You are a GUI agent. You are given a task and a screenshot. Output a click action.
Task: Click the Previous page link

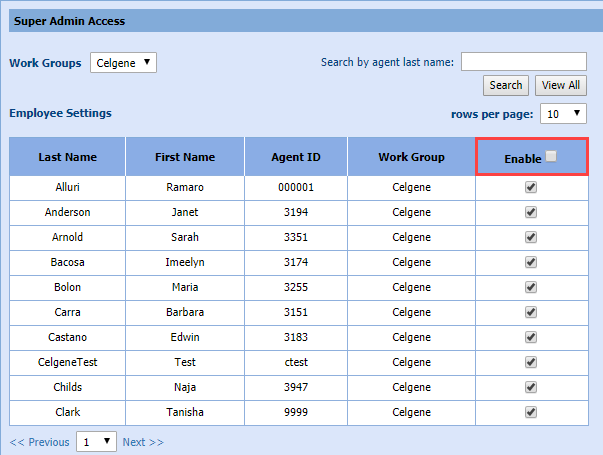click(40, 442)
